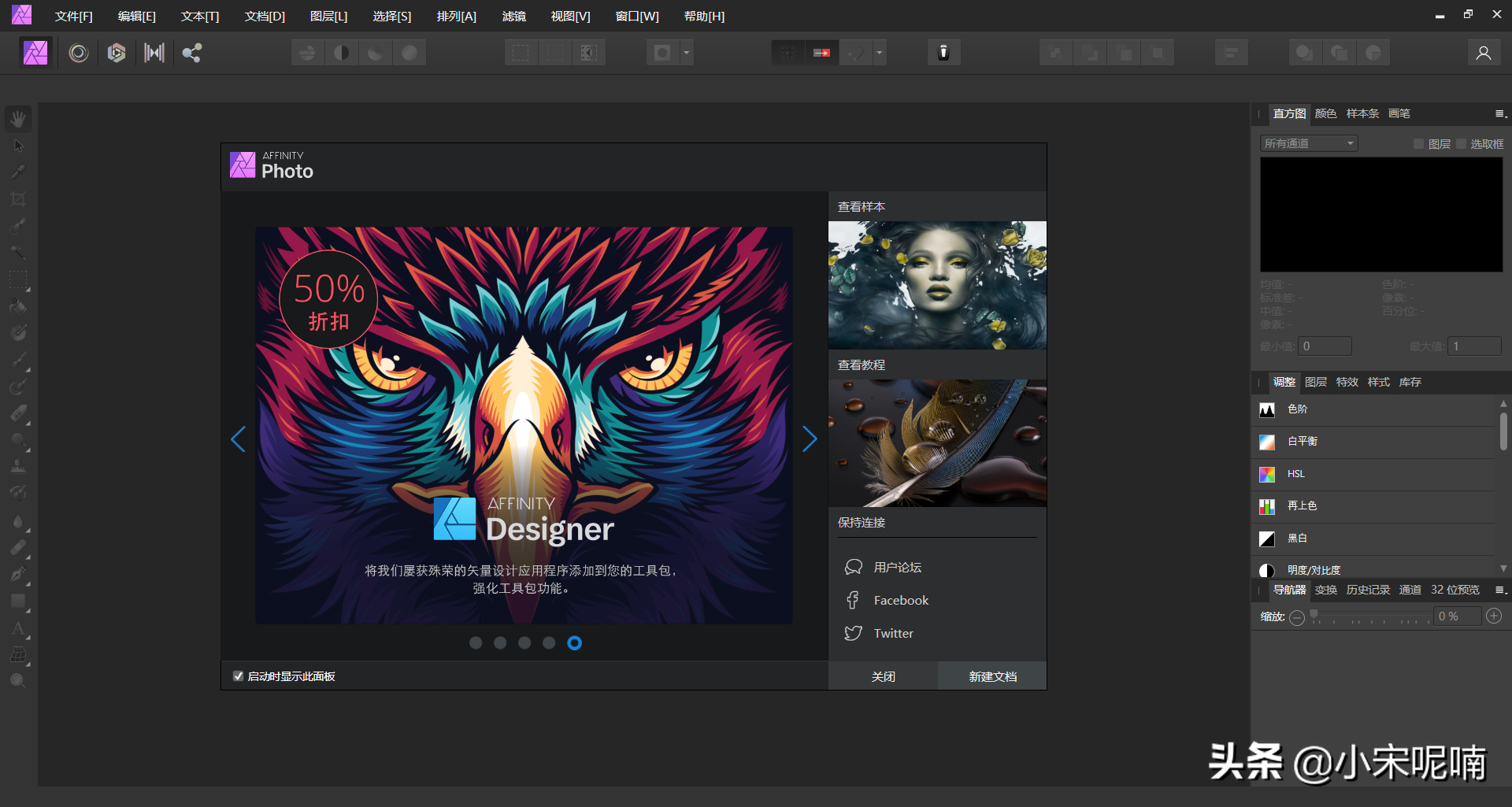The image size is (1512, 807).
Task: Select the Gradient tool
Action: [18, 333]
